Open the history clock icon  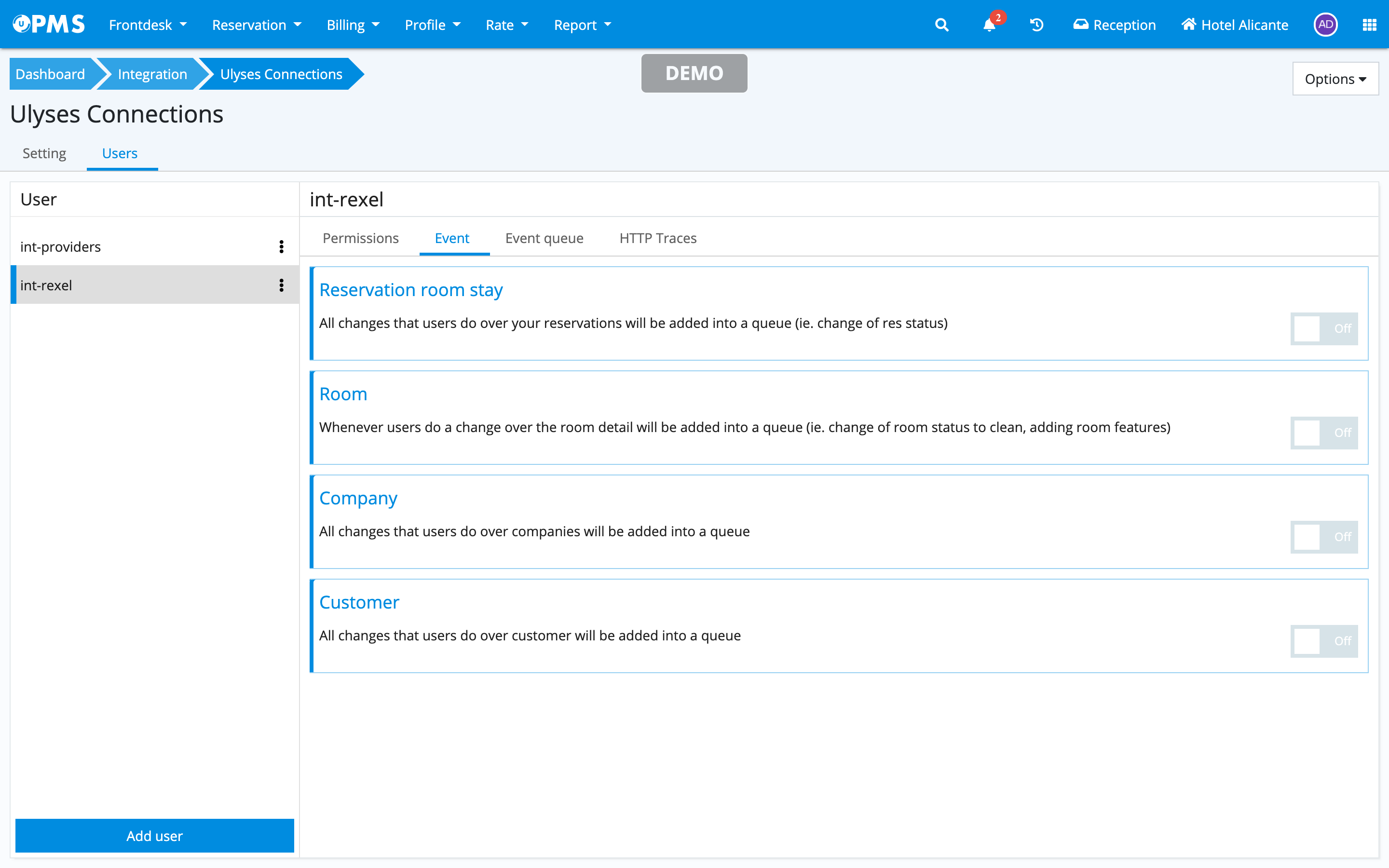(x=1036, y=25)
